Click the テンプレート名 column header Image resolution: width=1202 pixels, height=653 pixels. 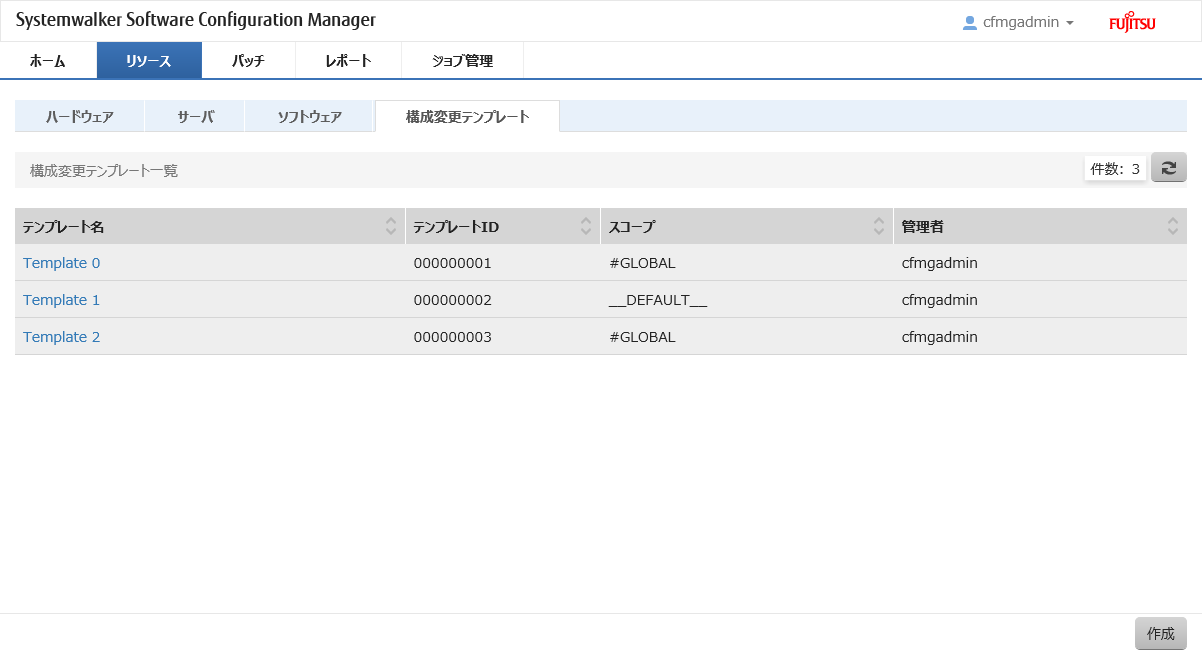pyautogui.click(x=210, y=227)
